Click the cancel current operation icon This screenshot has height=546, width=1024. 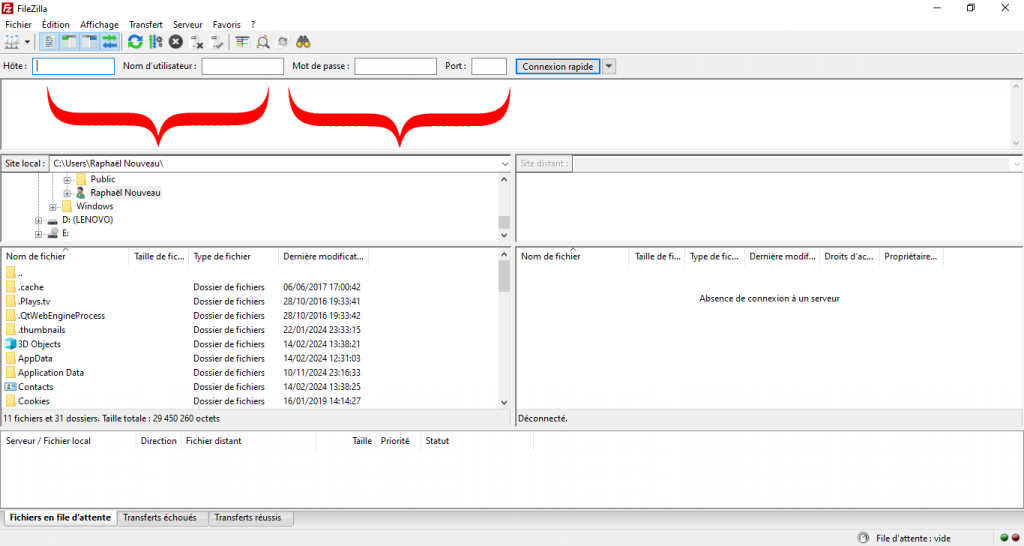point(176,42)
